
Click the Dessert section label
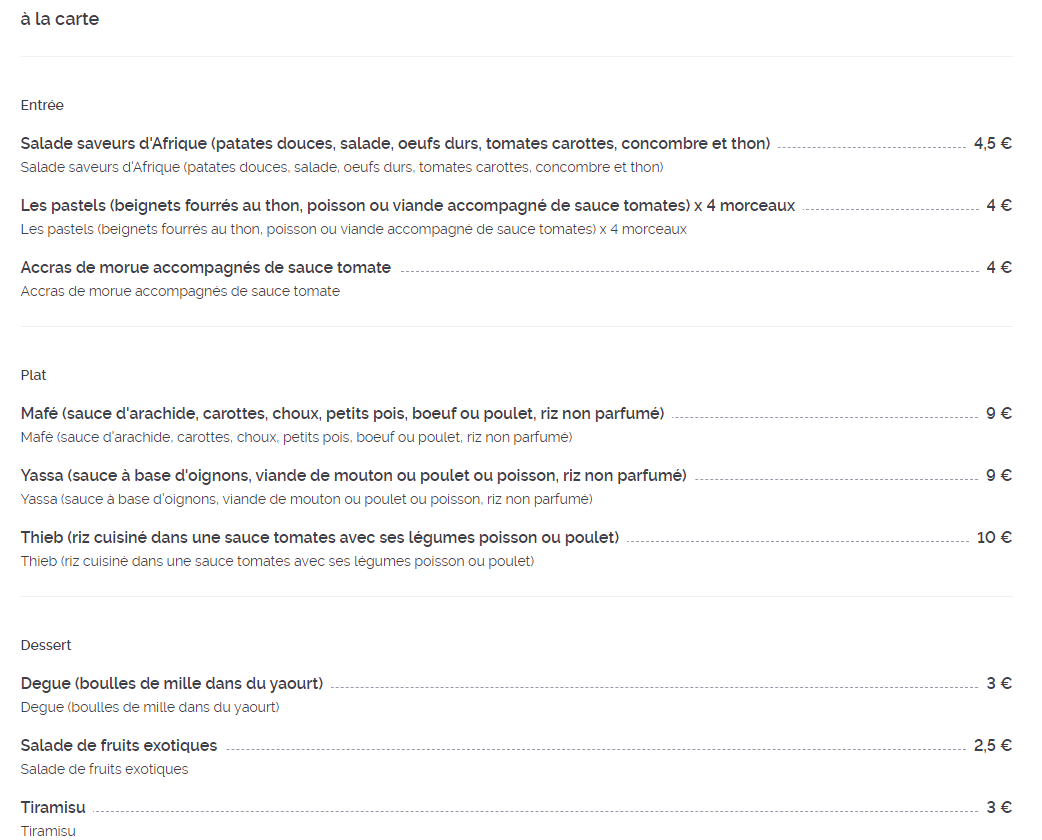point(46,645)
